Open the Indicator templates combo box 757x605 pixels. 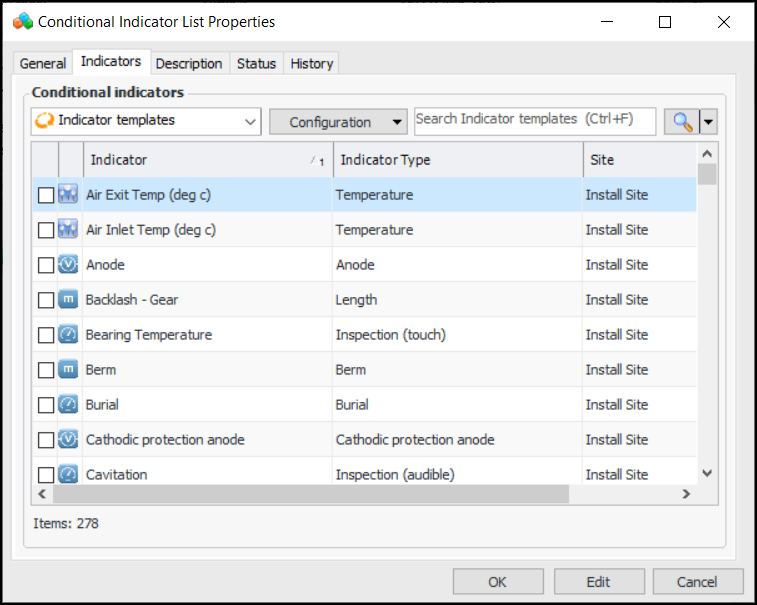pos(145,121)
